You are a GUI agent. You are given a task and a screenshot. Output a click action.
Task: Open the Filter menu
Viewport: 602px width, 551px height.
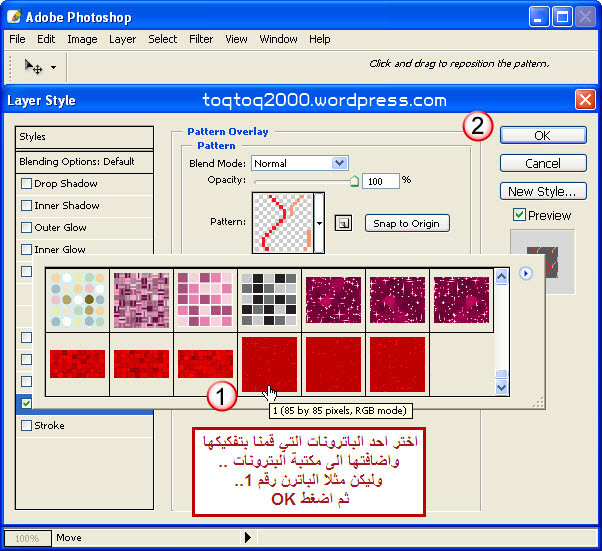tap(201, 39)
